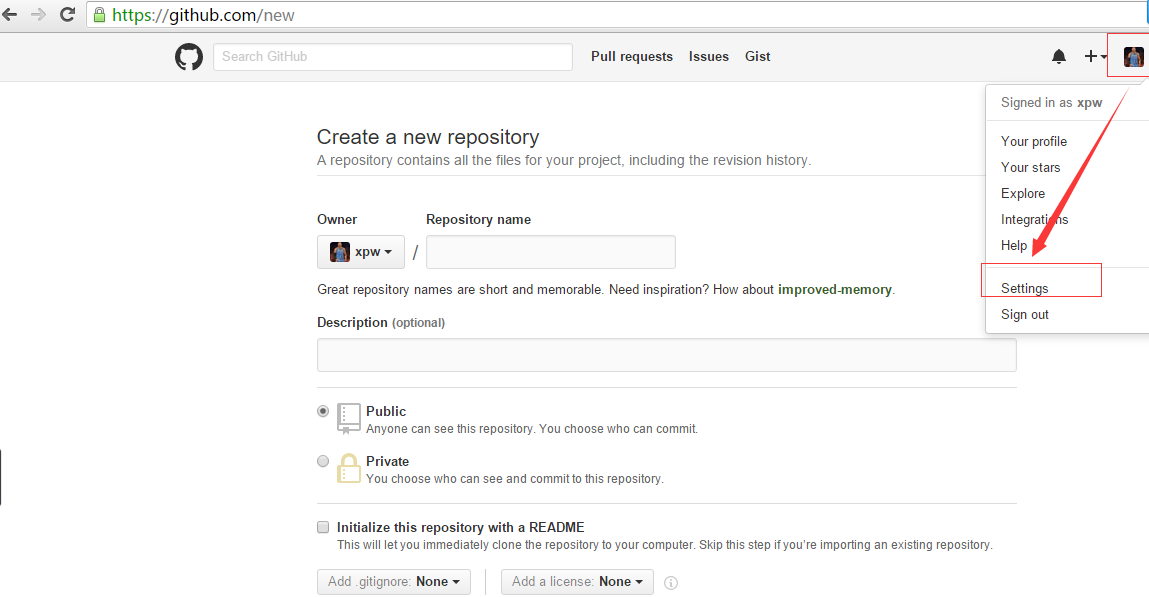The width and height of the screenshot is (1149, 597).
Task: Open Issues in the header
Action: tap(709, 56)
